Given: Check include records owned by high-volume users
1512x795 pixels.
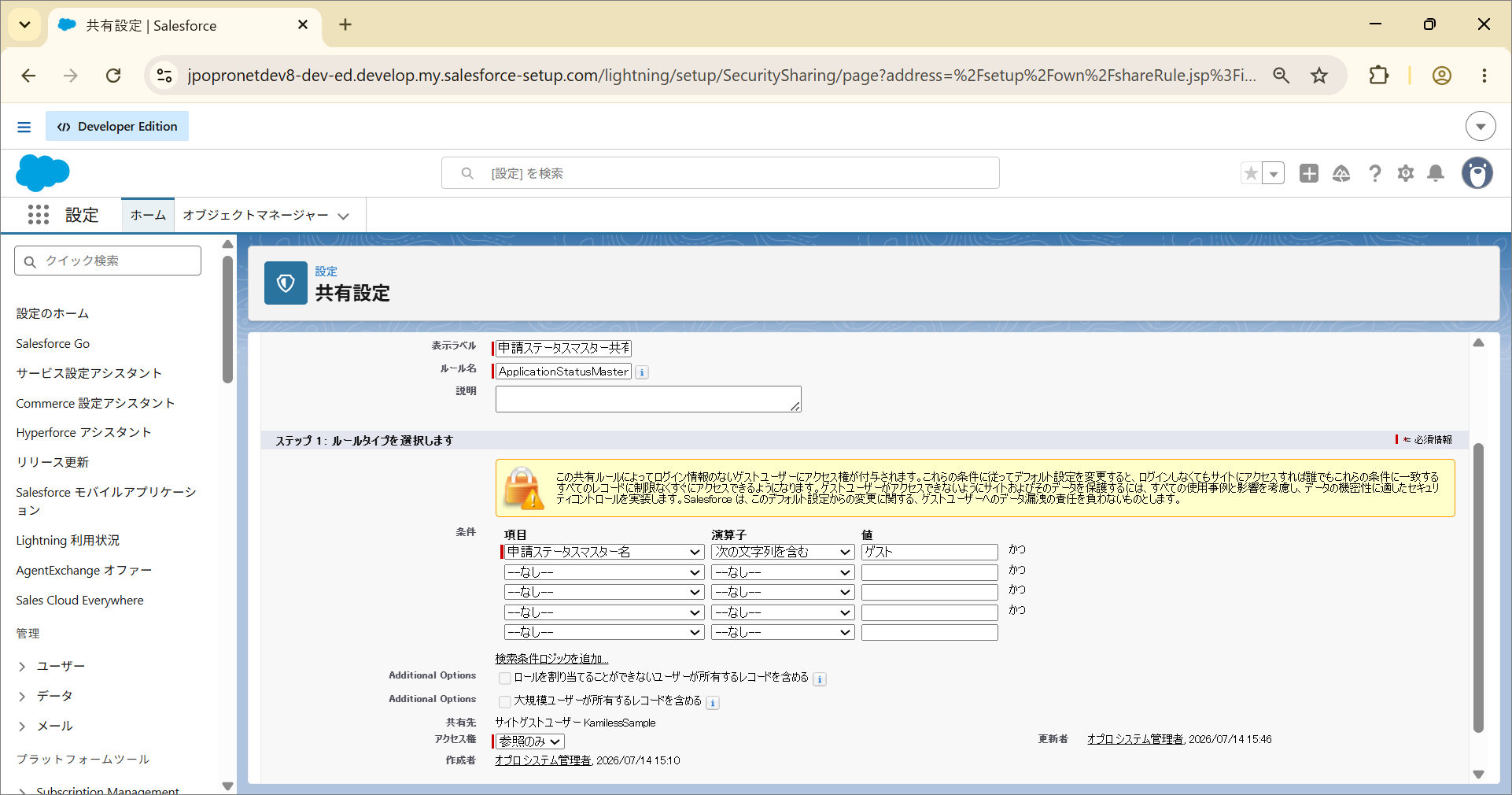Looking at the screenshot, I should (505, 702).
